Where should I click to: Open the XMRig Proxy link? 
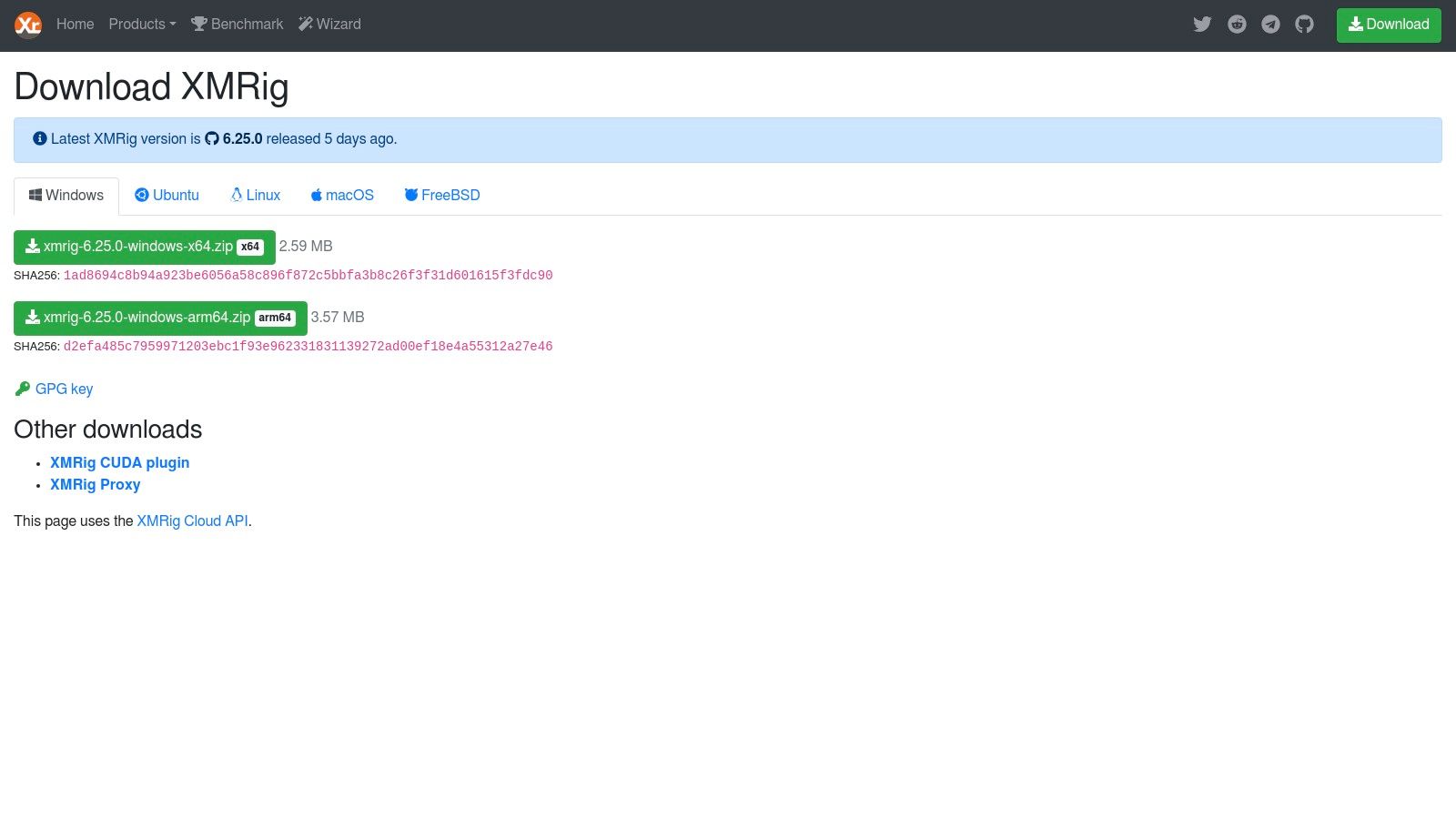pos(95,484)
